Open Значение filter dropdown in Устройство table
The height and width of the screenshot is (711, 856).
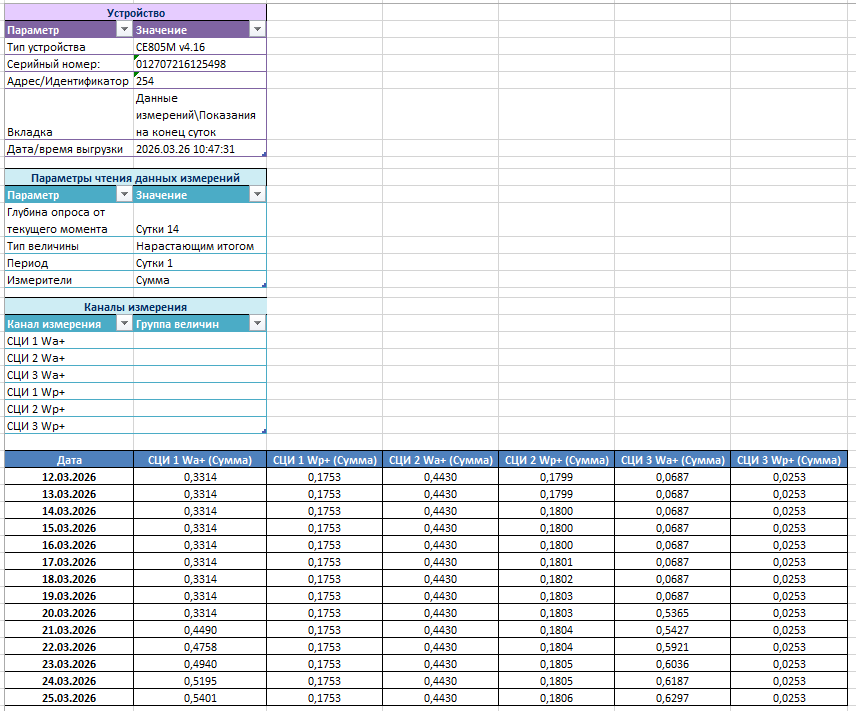pos(258,30)
